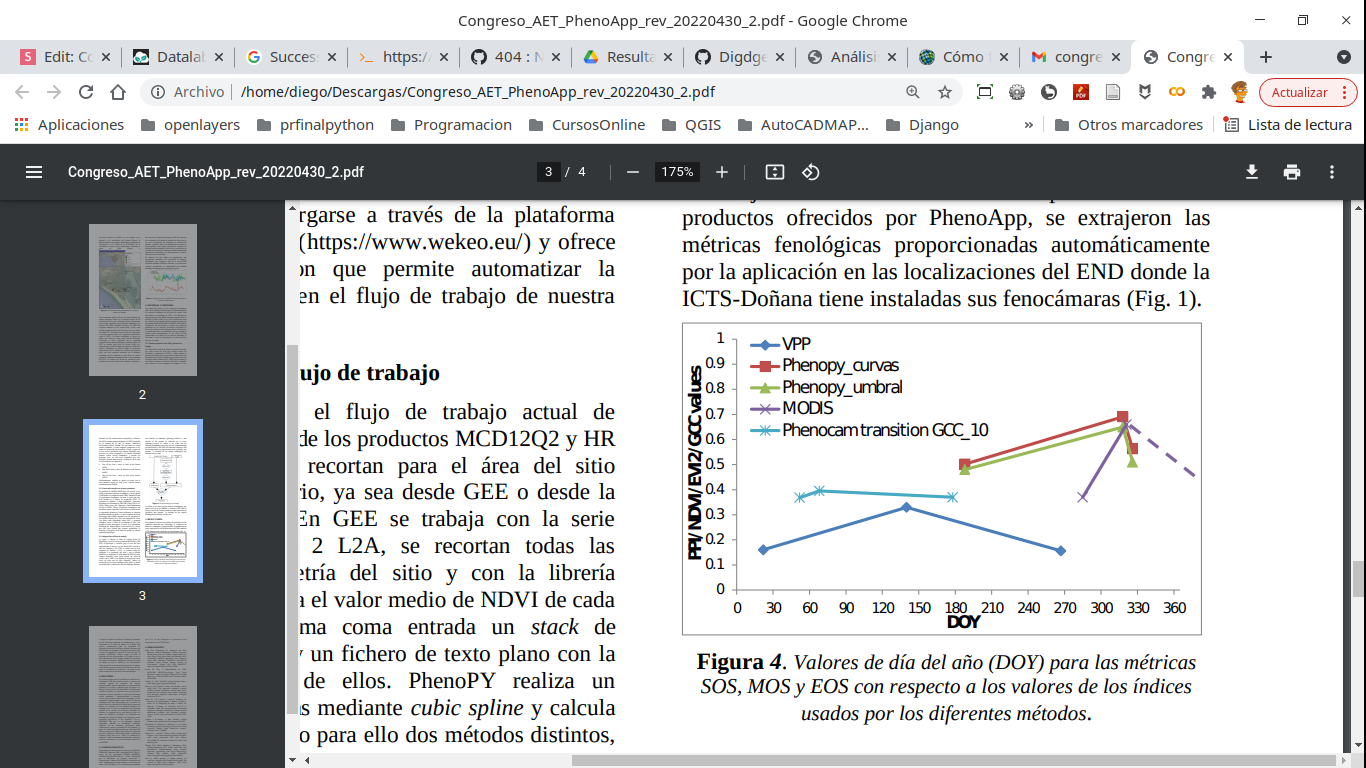
Task: Open the PDF viewer more actions menu
Action: pyautogui.click(x=1332, y=172)
